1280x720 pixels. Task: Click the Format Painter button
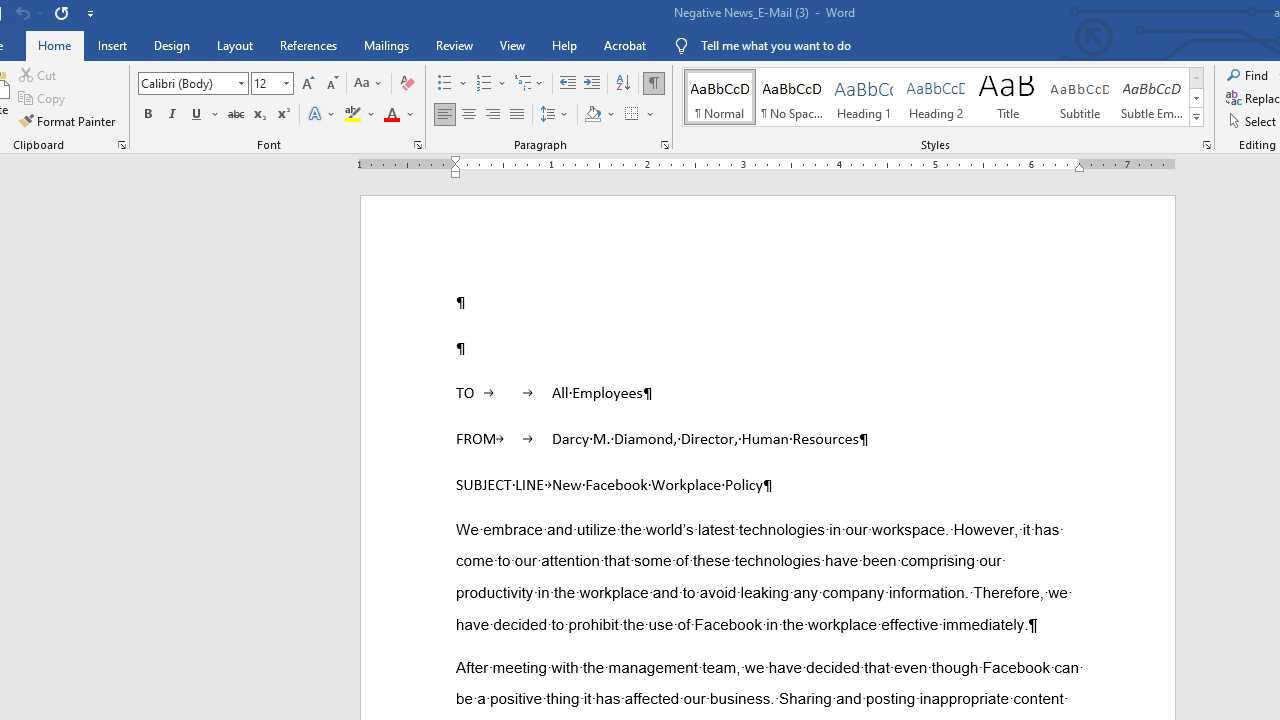tap(67, 122)
